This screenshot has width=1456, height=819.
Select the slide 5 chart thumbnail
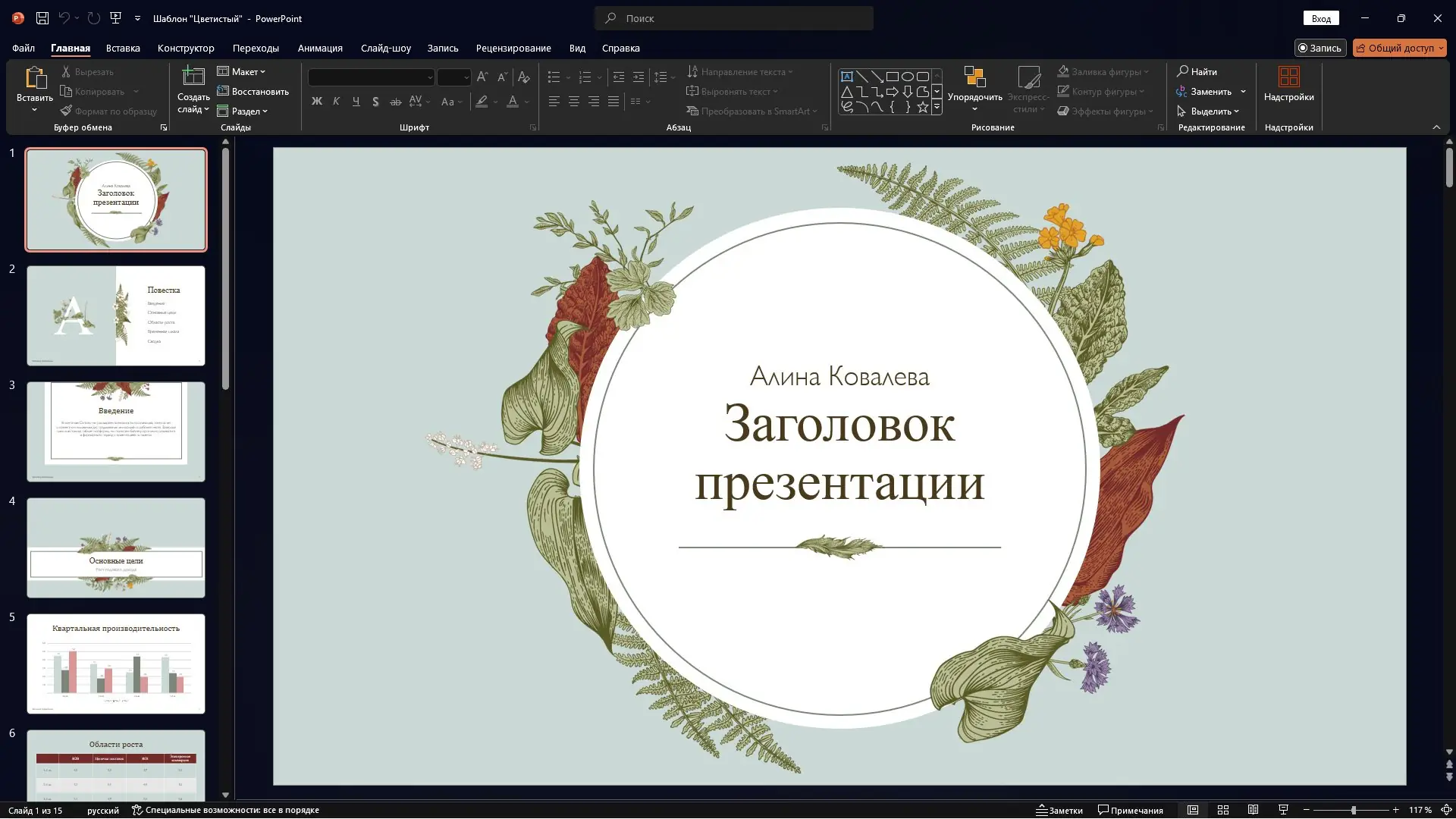pyautogui.click(x=116, y=664)
